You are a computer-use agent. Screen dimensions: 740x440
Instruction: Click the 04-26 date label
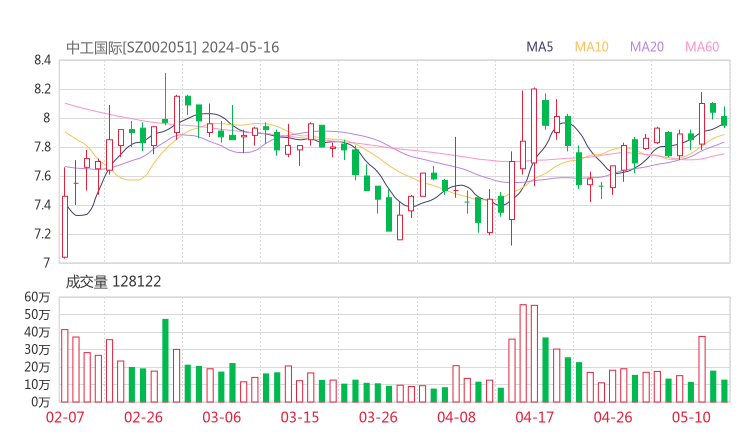click(613, 417)
